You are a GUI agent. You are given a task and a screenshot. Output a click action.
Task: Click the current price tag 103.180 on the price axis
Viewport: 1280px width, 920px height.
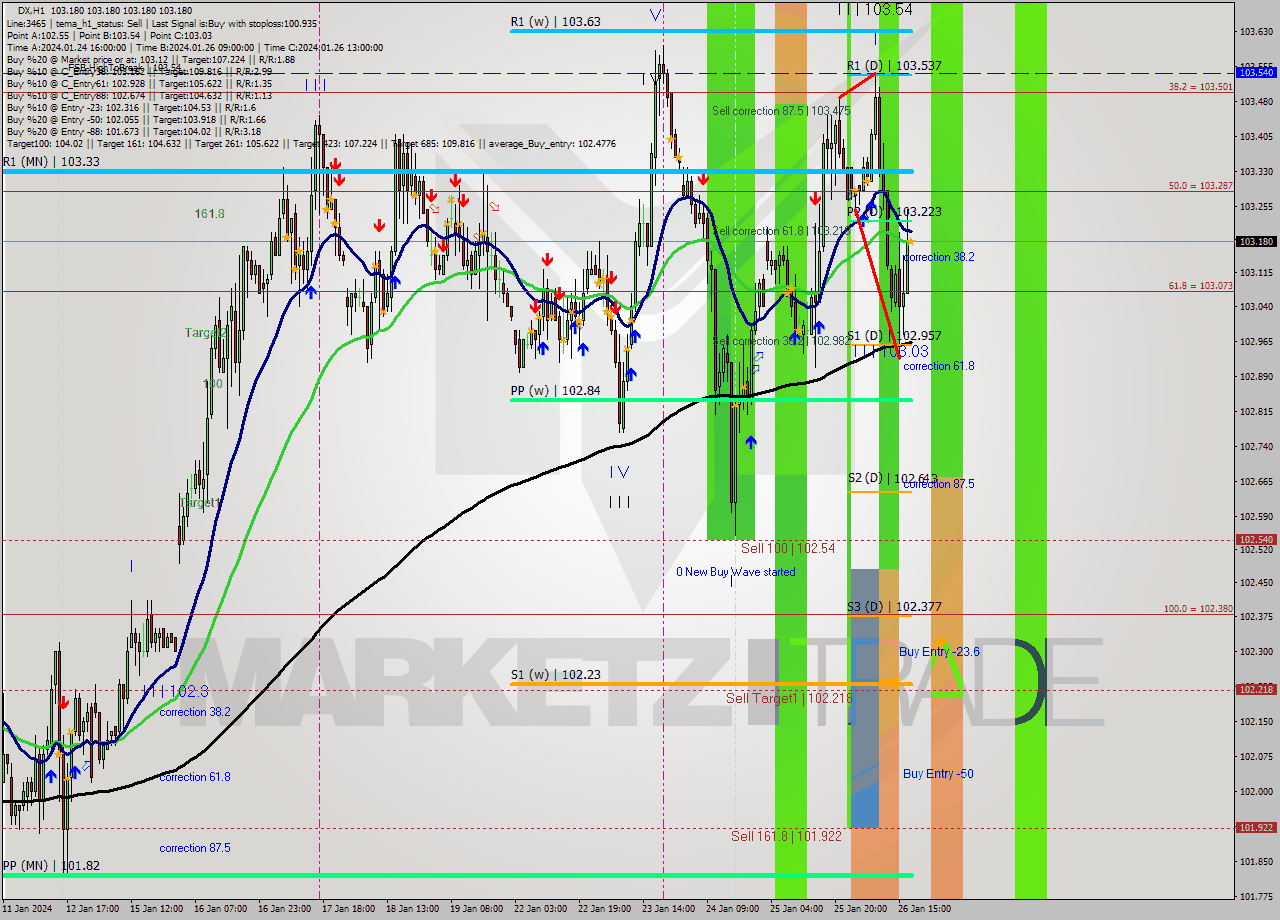pos(1256,241)
